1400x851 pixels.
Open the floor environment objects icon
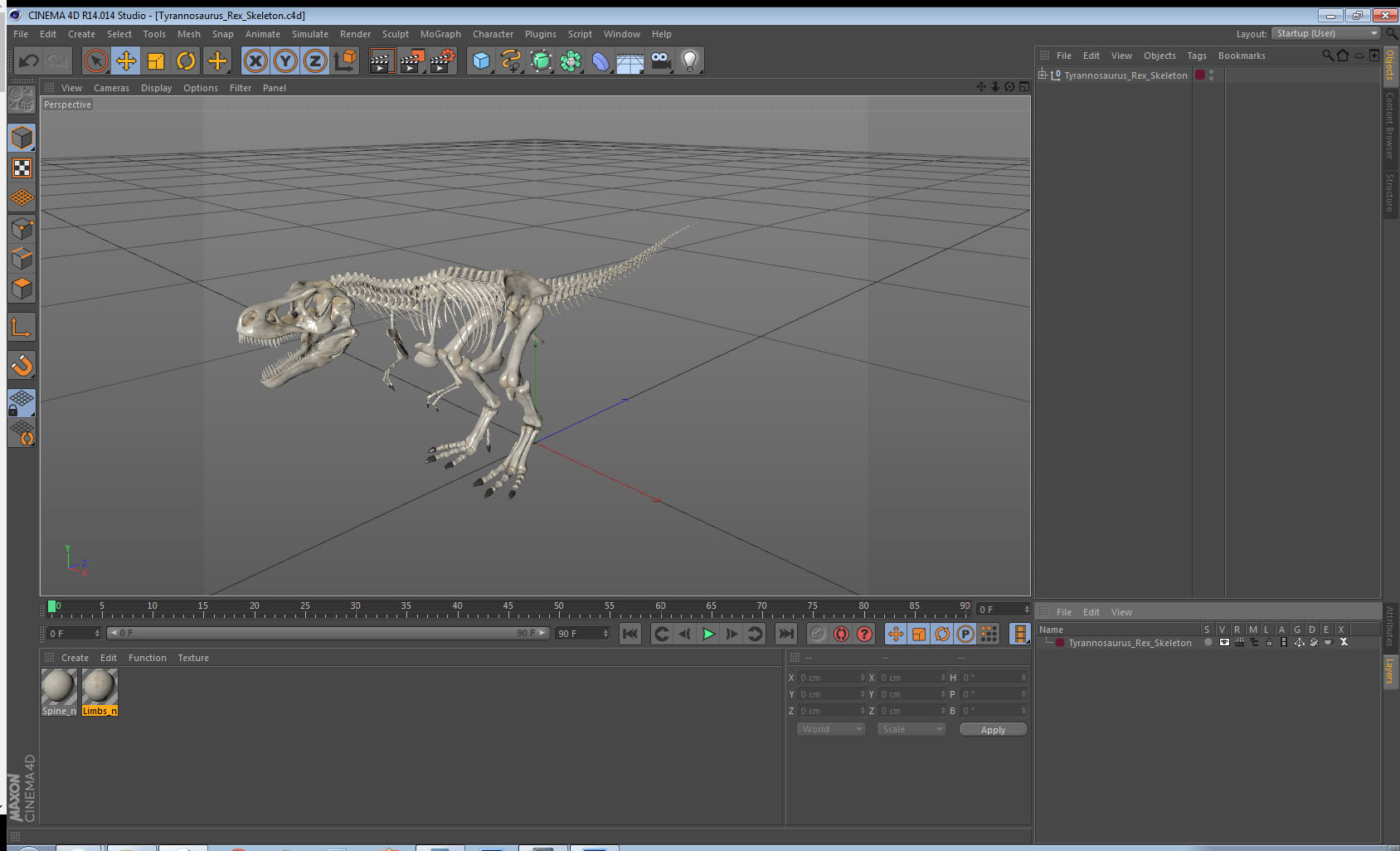[630, 61]
